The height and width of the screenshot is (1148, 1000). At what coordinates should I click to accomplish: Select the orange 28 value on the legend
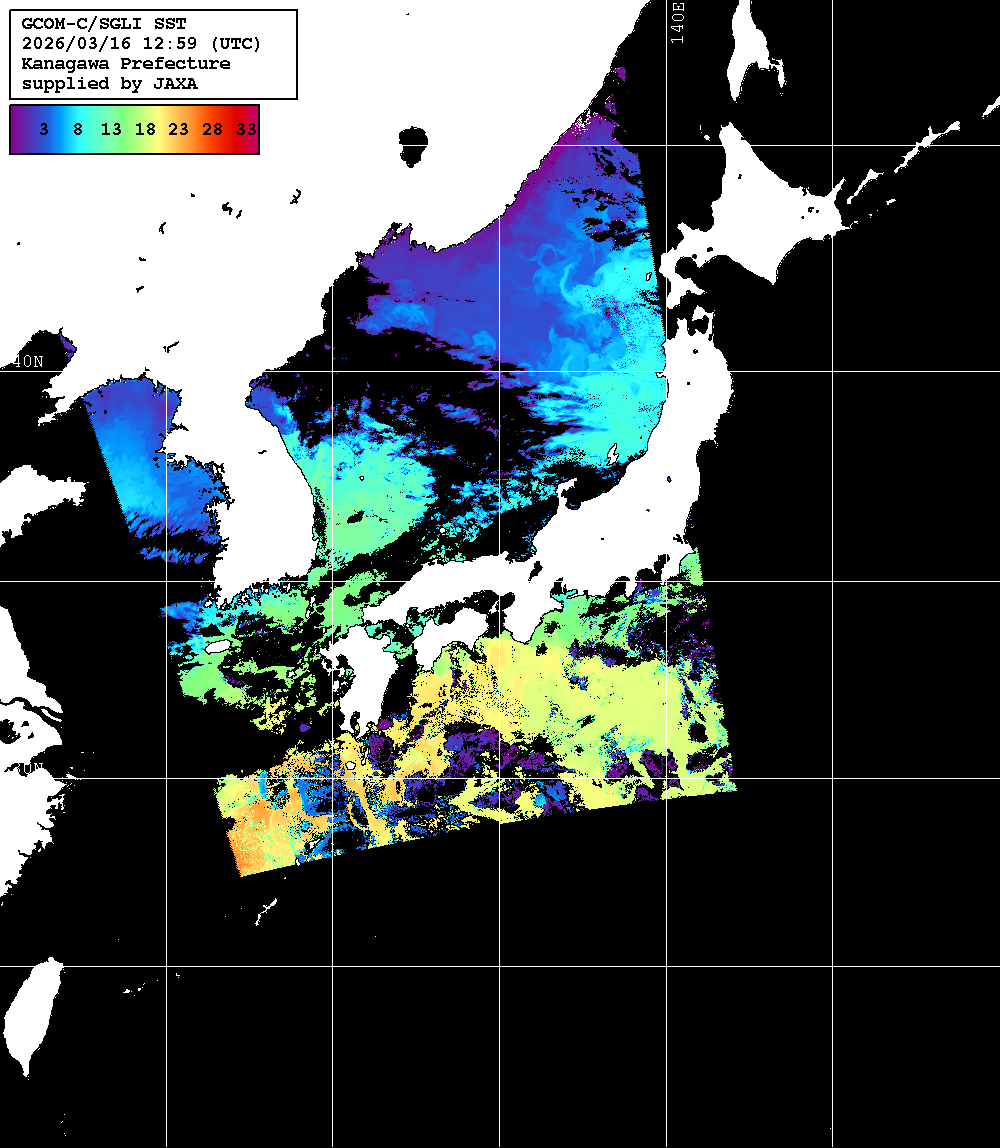click(x=213, y=129)
